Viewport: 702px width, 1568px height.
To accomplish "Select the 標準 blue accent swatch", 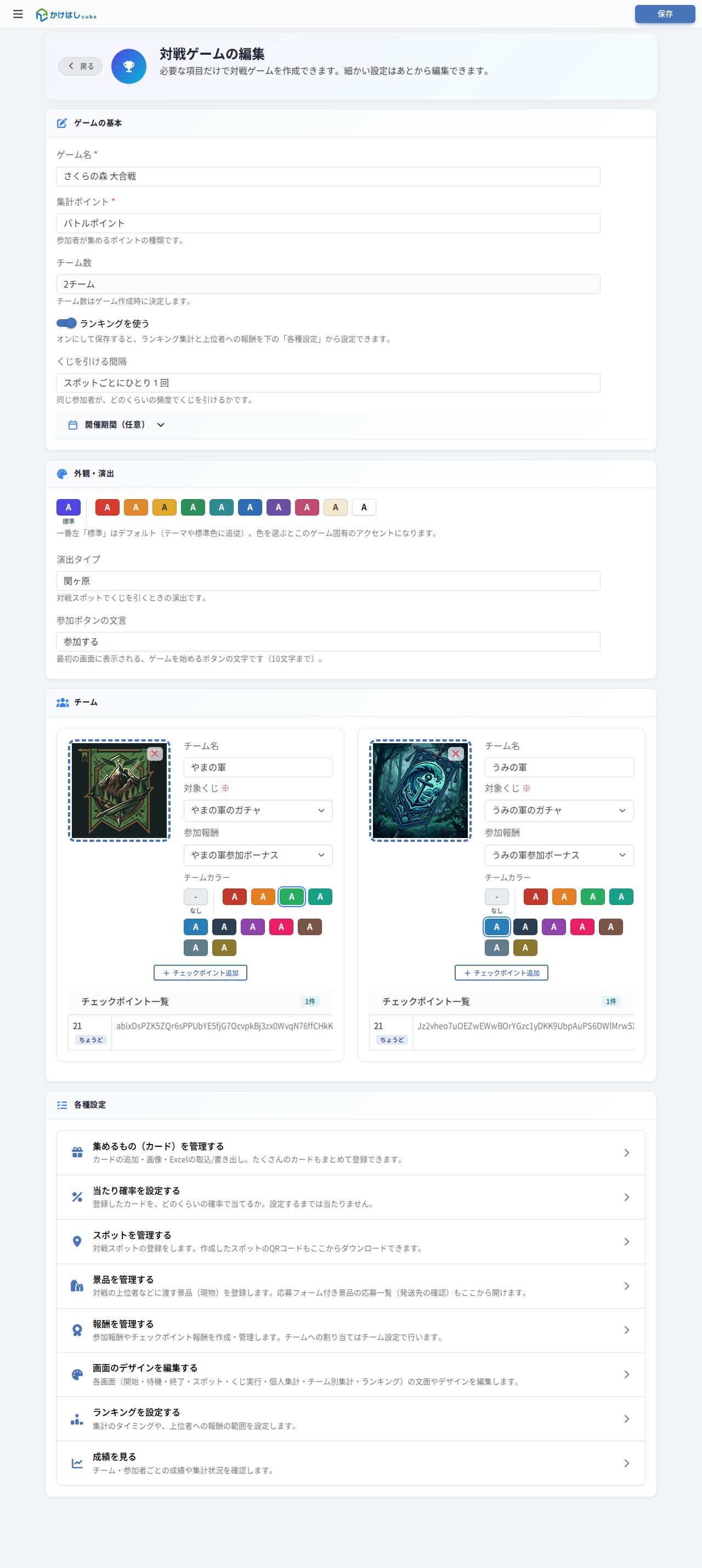I will pos(68,507).
